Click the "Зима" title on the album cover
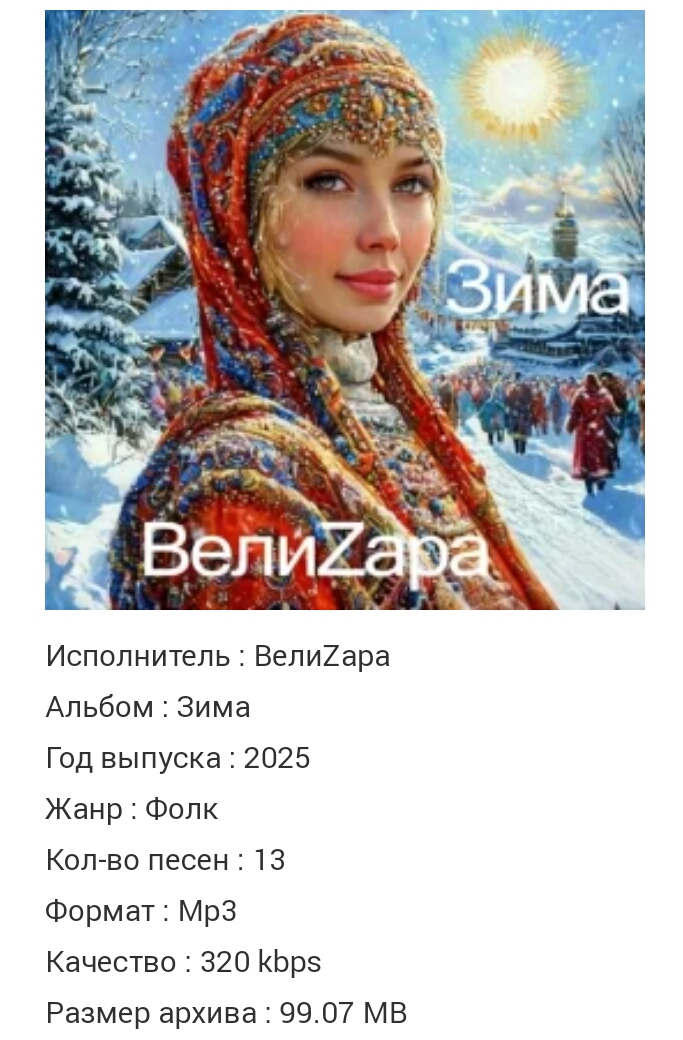 coord(537,287)
